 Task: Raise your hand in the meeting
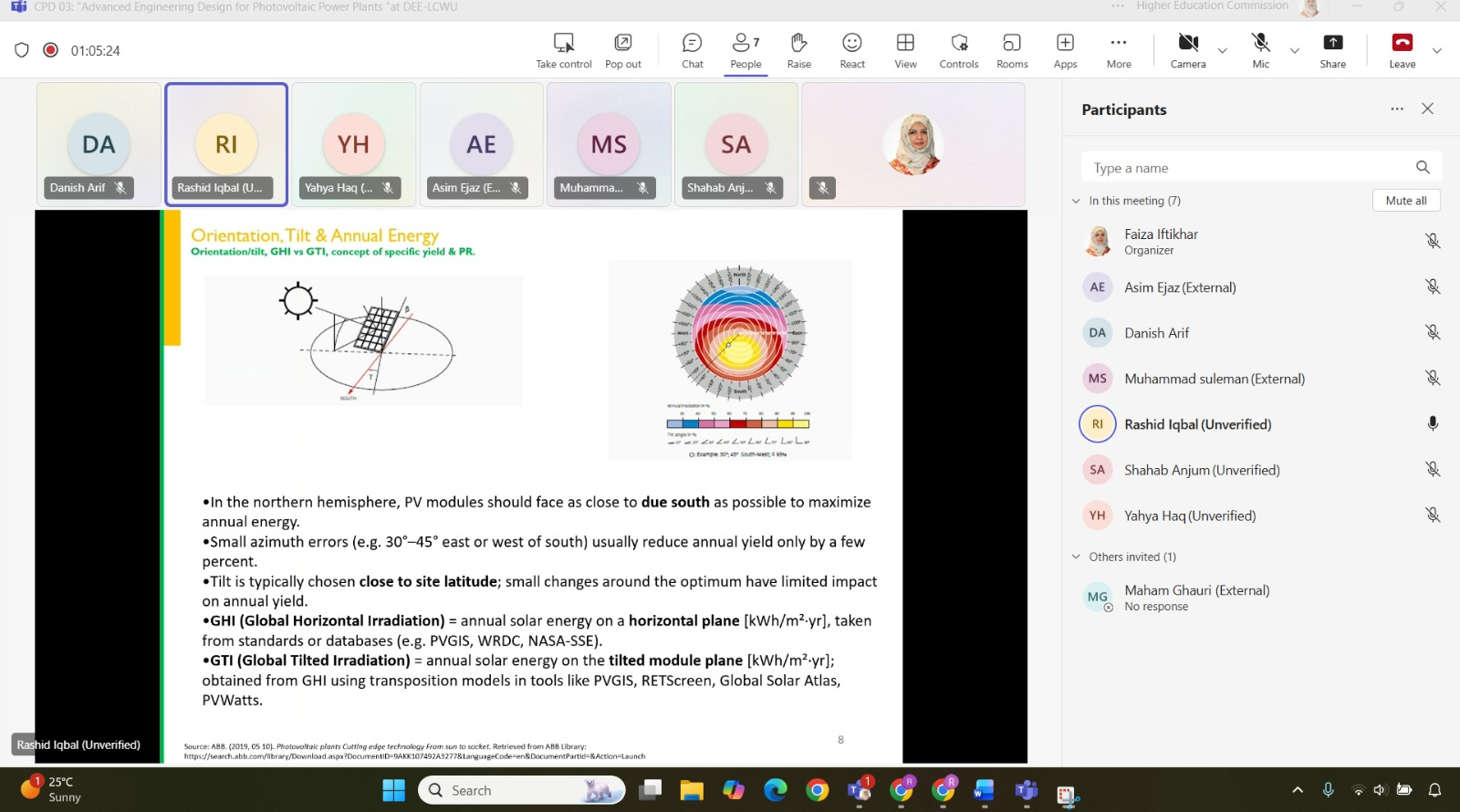(x=798, y=50)
